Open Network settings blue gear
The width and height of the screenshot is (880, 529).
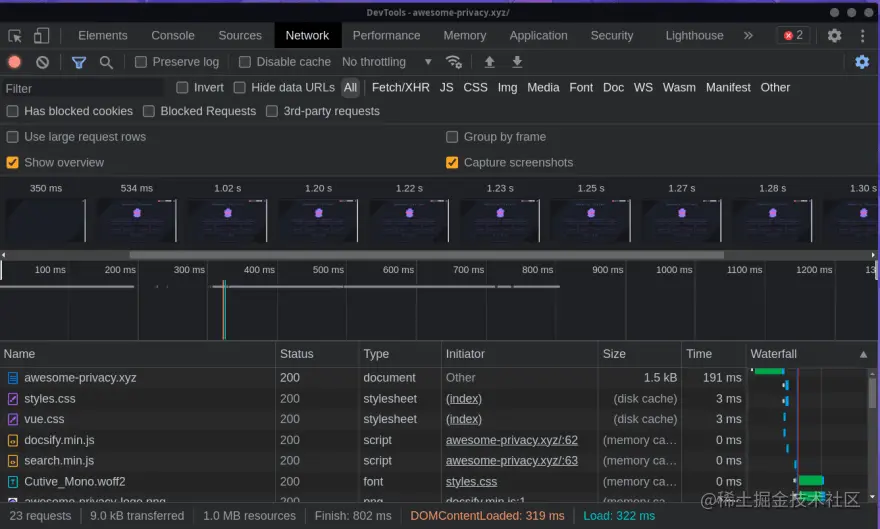(x=862, y=62)
